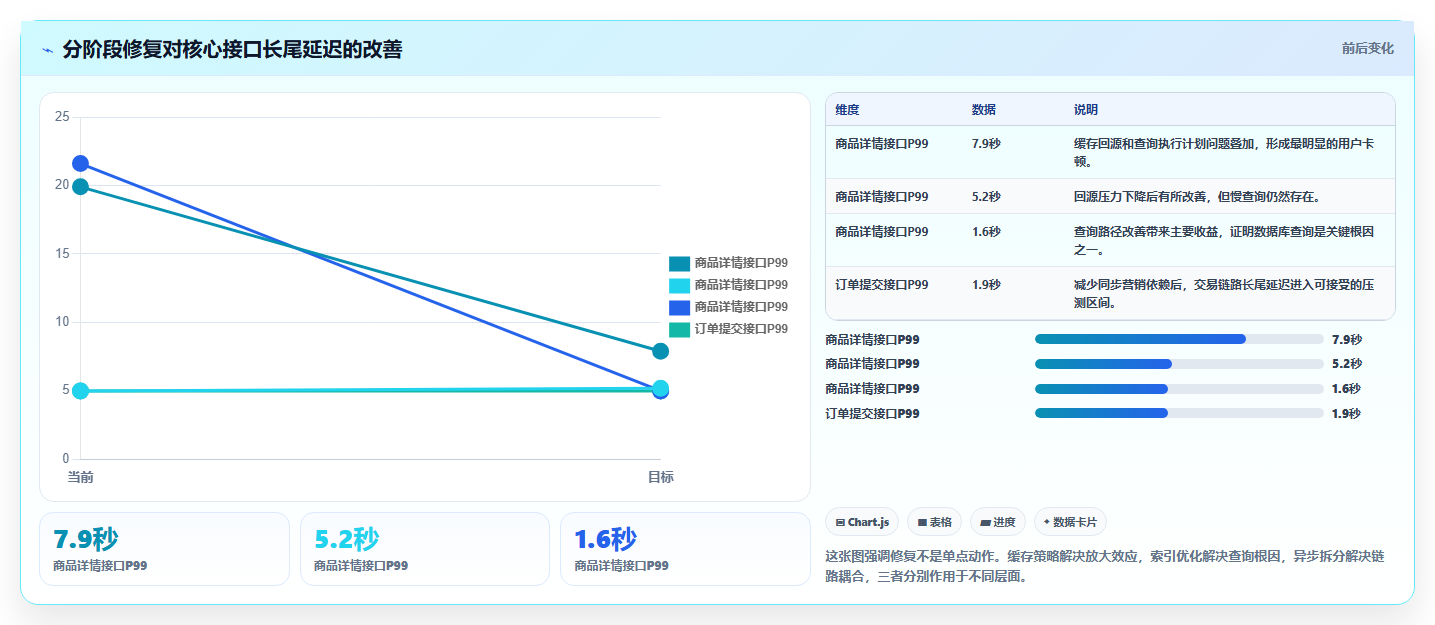Image resolution: width=1435 pixels, height=625 pixels.
Task: Click the dark teal data point at 当前
Action: coord(81,186)
